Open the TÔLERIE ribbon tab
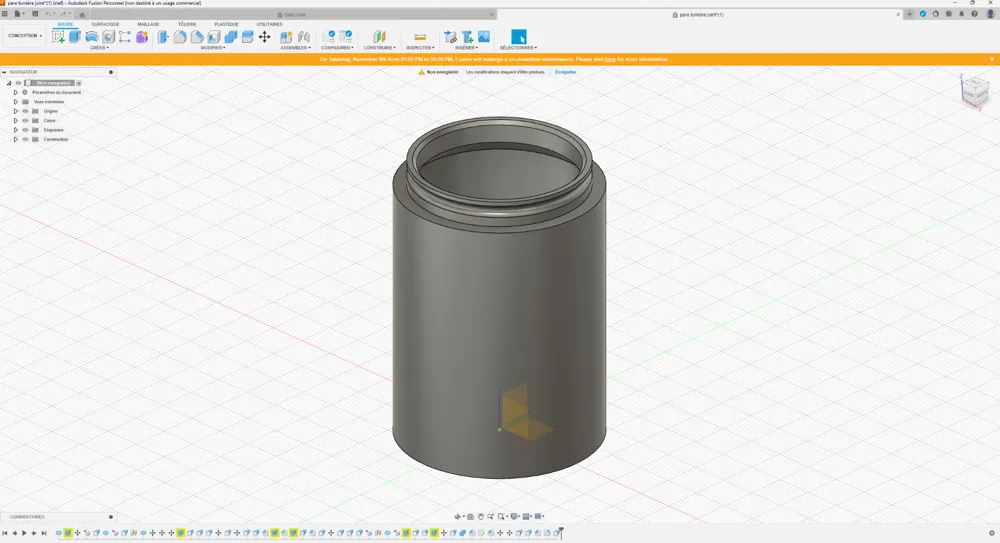 (x=187, y=24)
